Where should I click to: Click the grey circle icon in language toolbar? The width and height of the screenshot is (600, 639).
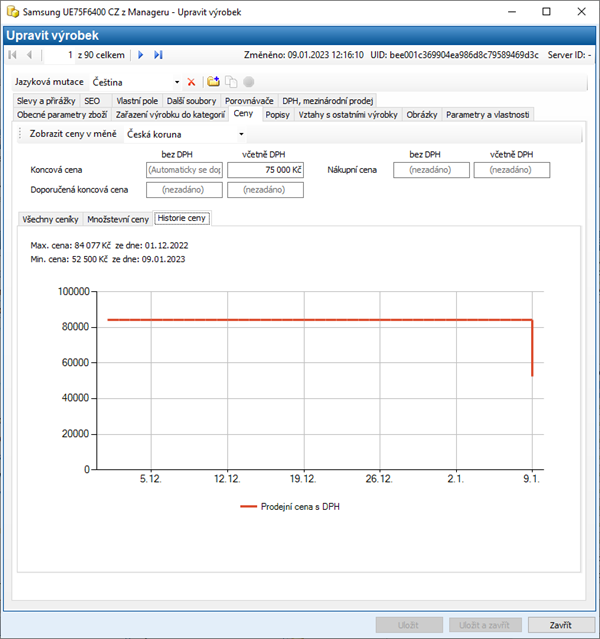click(x=248, y=81)
